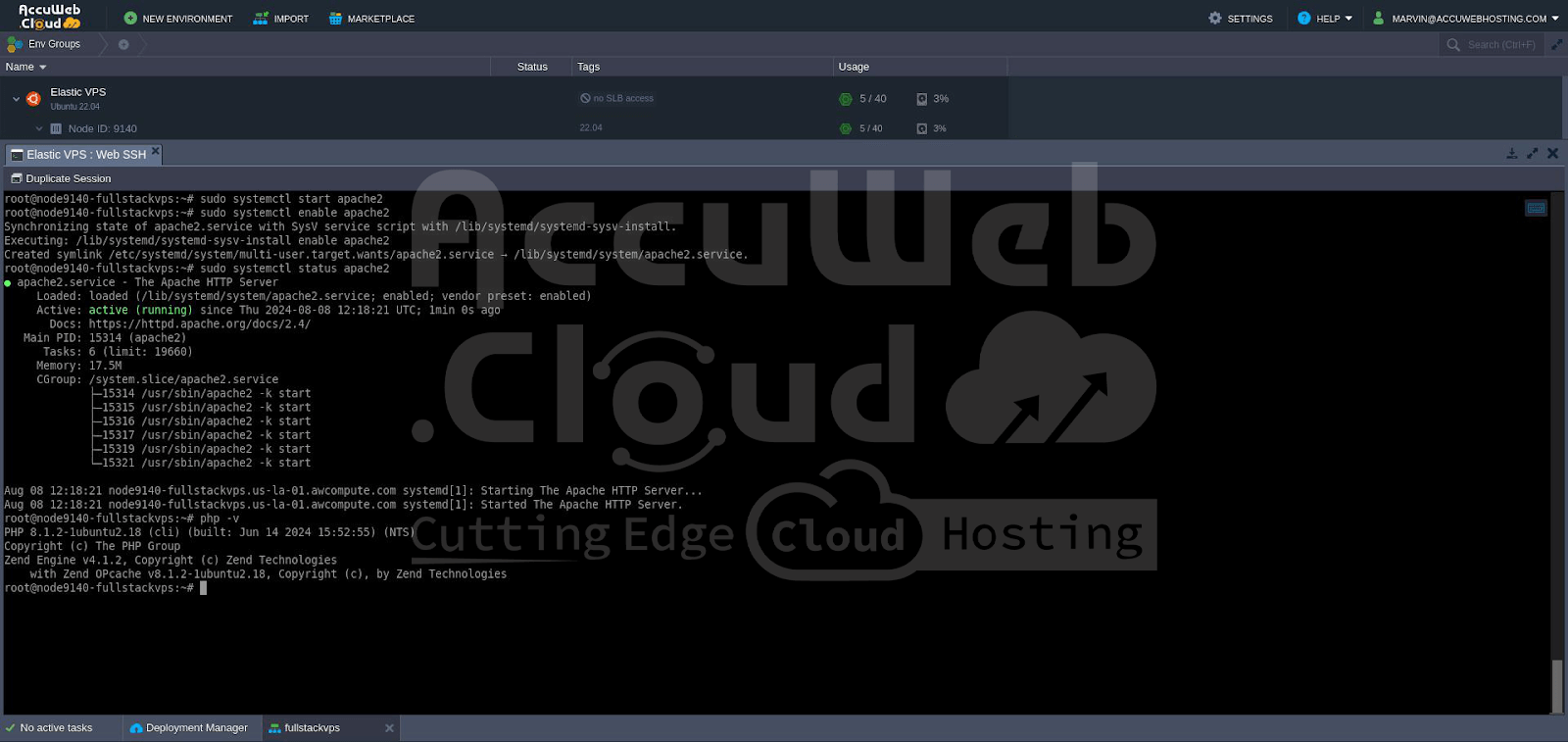
Task: Open the Marvin account dropdown menu
Action: coord(1466,19)
